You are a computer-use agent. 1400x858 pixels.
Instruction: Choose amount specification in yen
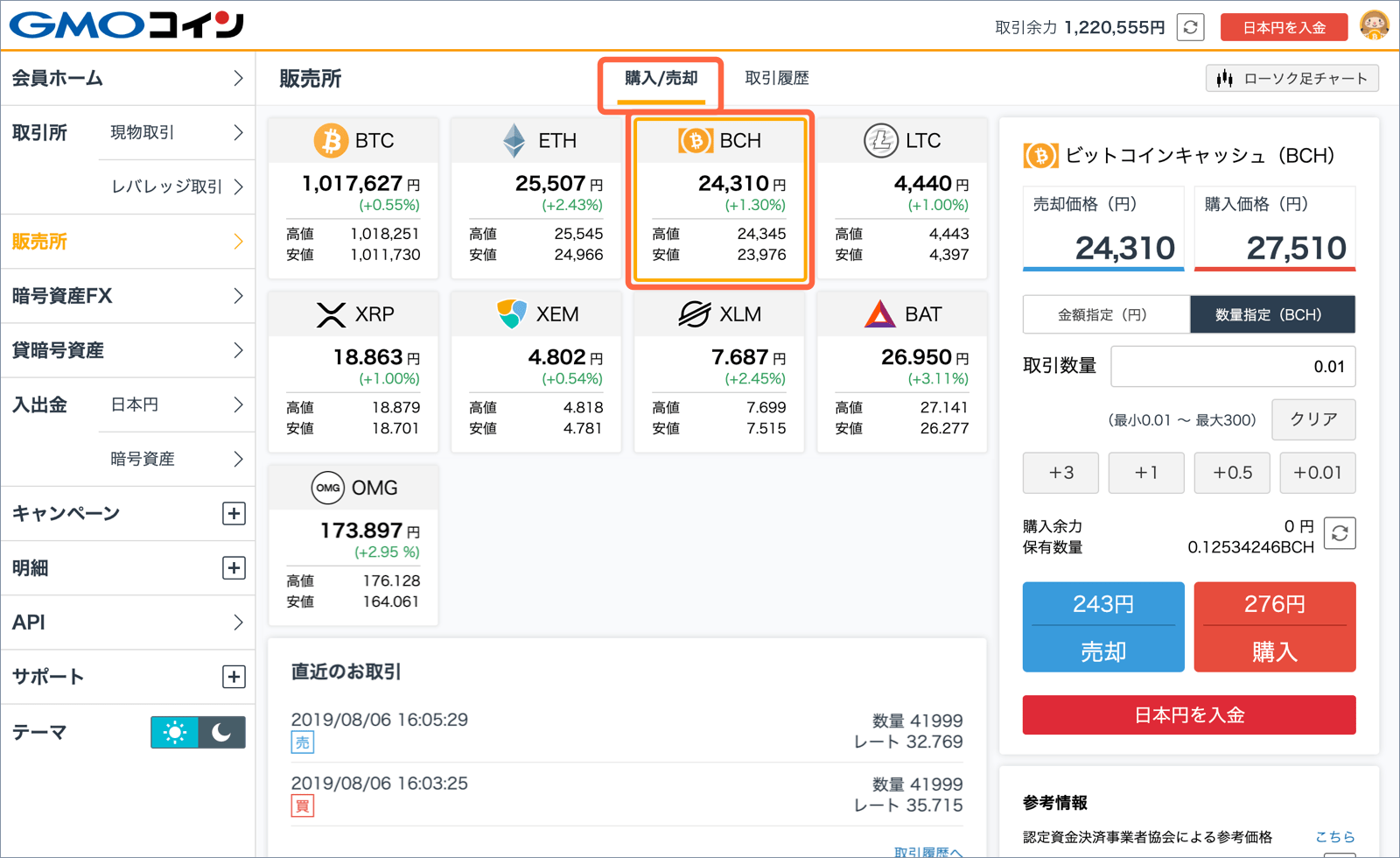click(x=1106, y=314)
